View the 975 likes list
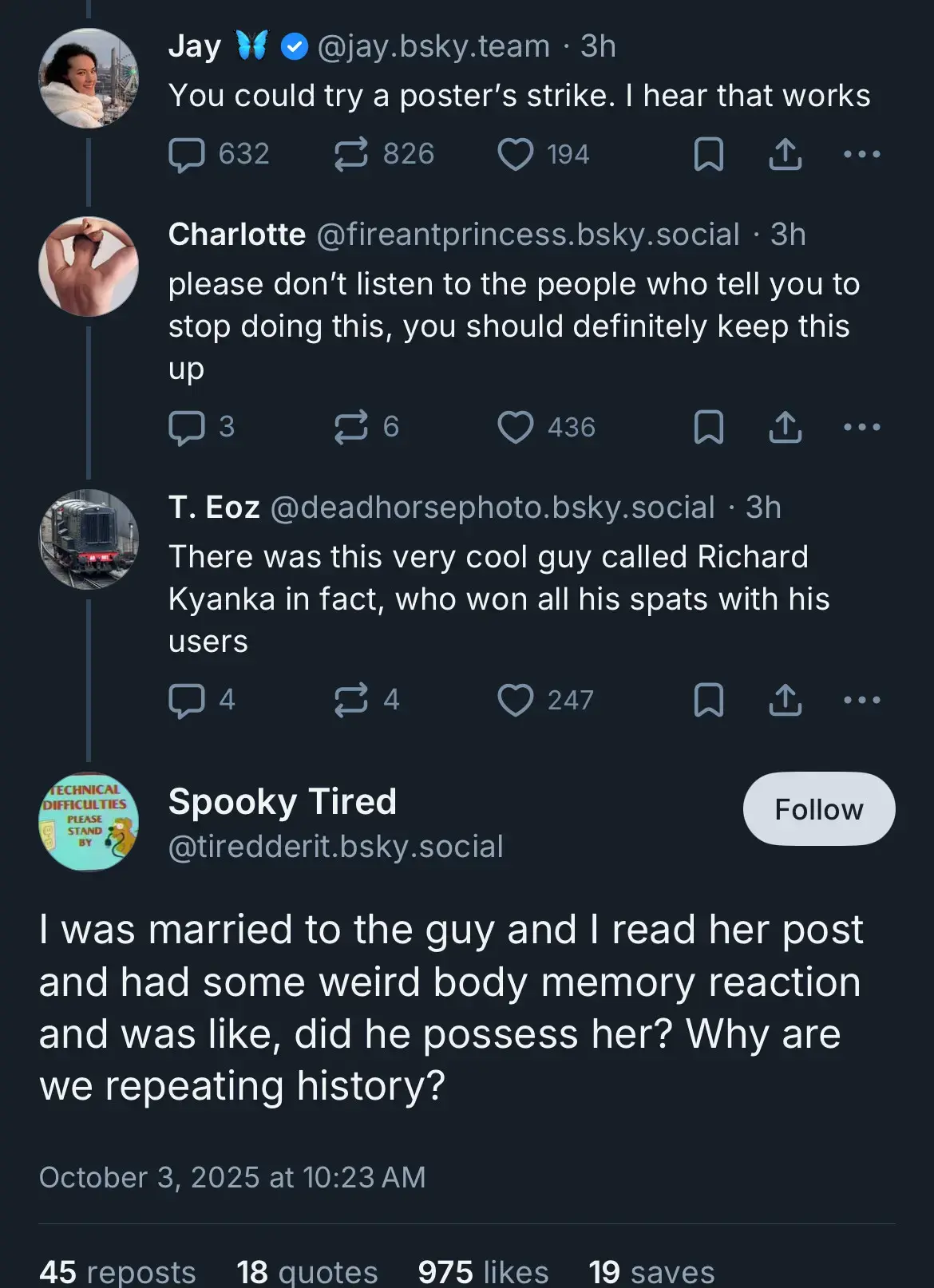The height and width of the screenshot is (1288, 934). tap(483, 1270)
